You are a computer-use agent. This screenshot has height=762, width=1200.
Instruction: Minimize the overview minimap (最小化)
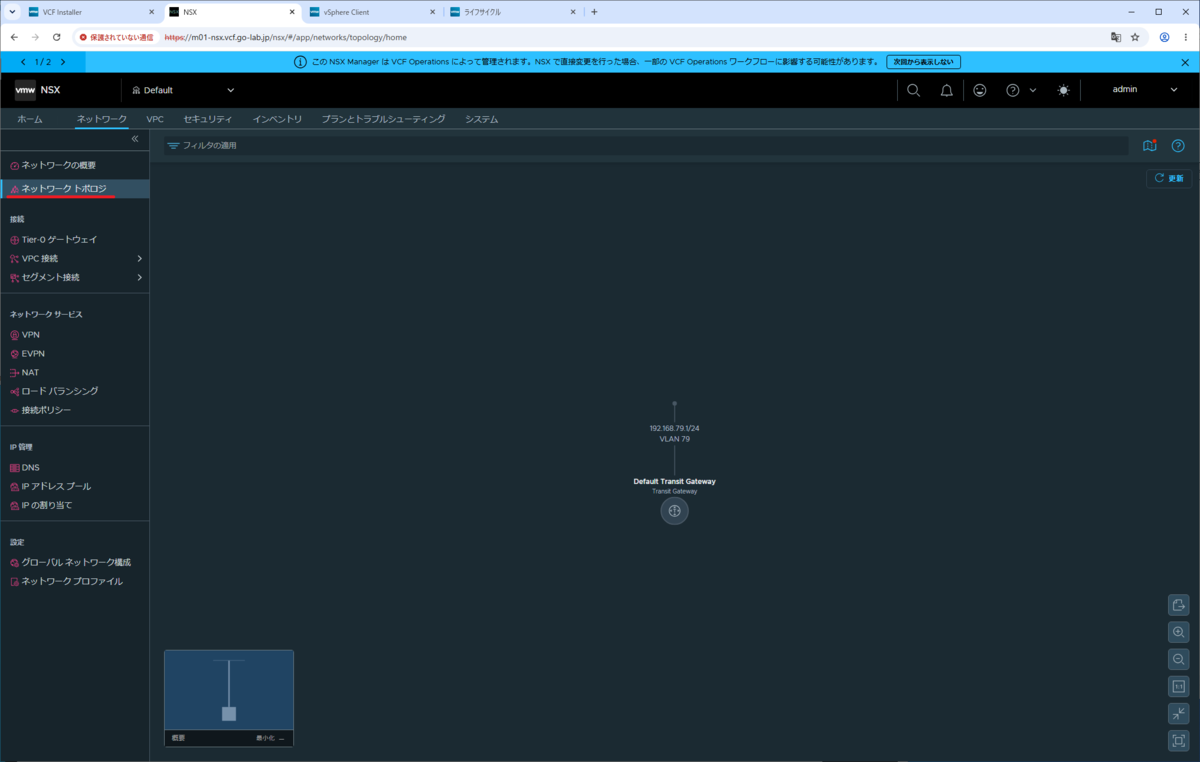click(x=270, y=738)
